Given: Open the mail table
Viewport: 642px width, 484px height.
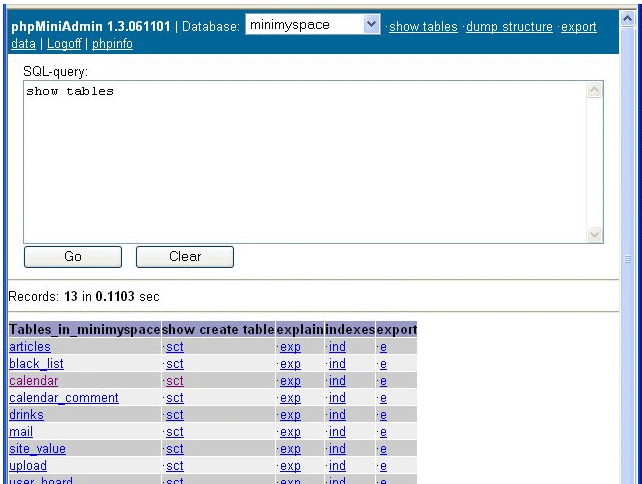Looking at the screenshot, I should [x=21, y=432].
